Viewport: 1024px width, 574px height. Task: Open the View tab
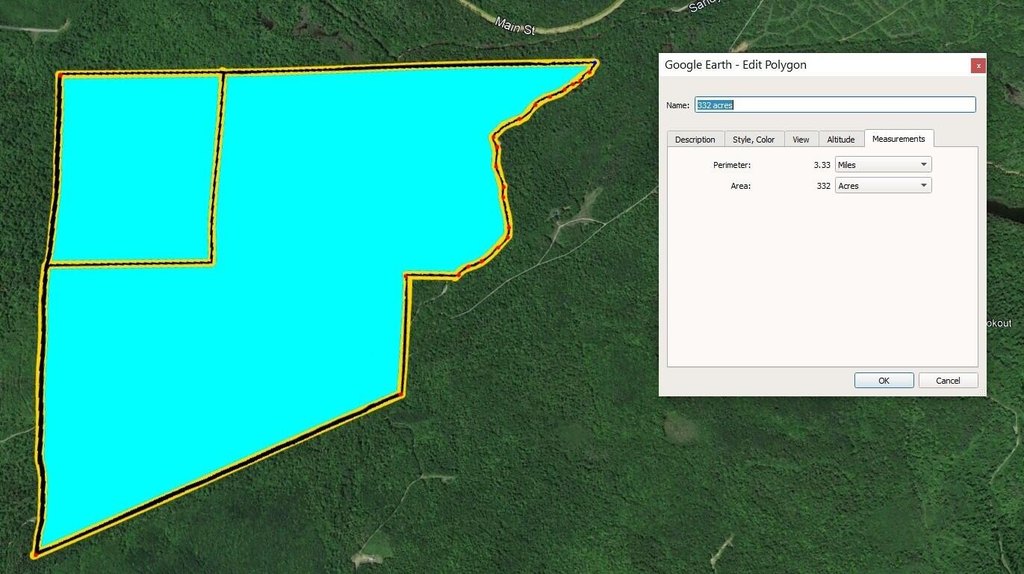pos(800,139)
